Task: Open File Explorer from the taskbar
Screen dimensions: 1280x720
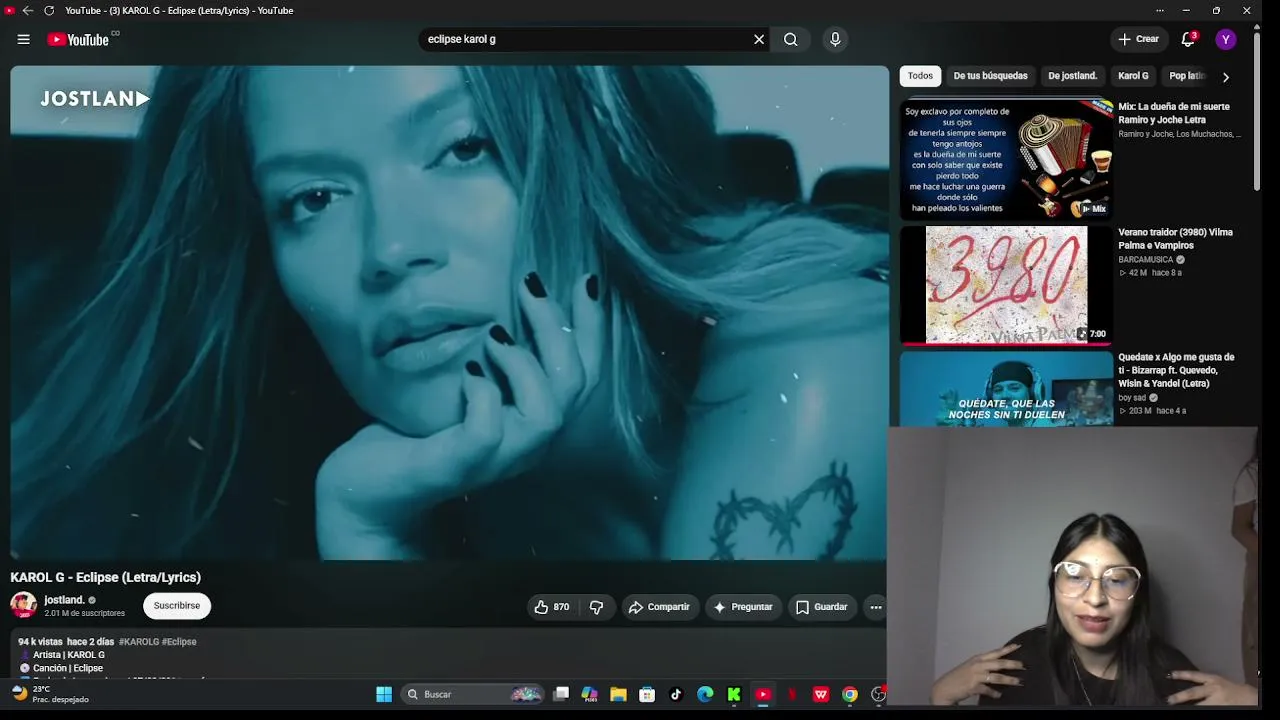Action: pyautogui.click(x=619, y=694)
